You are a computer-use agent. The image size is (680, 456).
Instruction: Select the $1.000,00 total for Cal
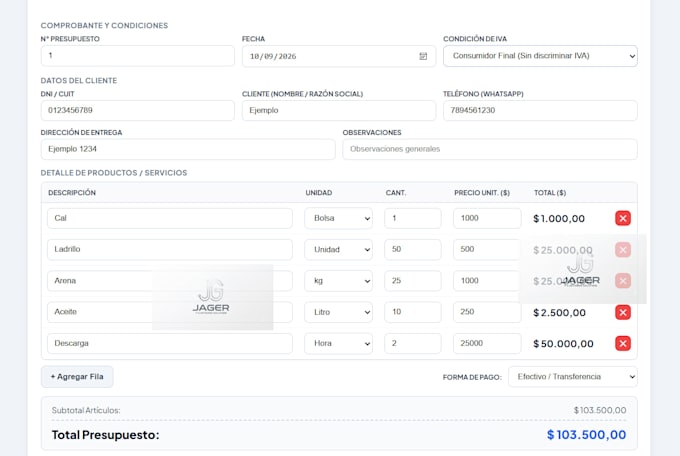pos(559,219)
